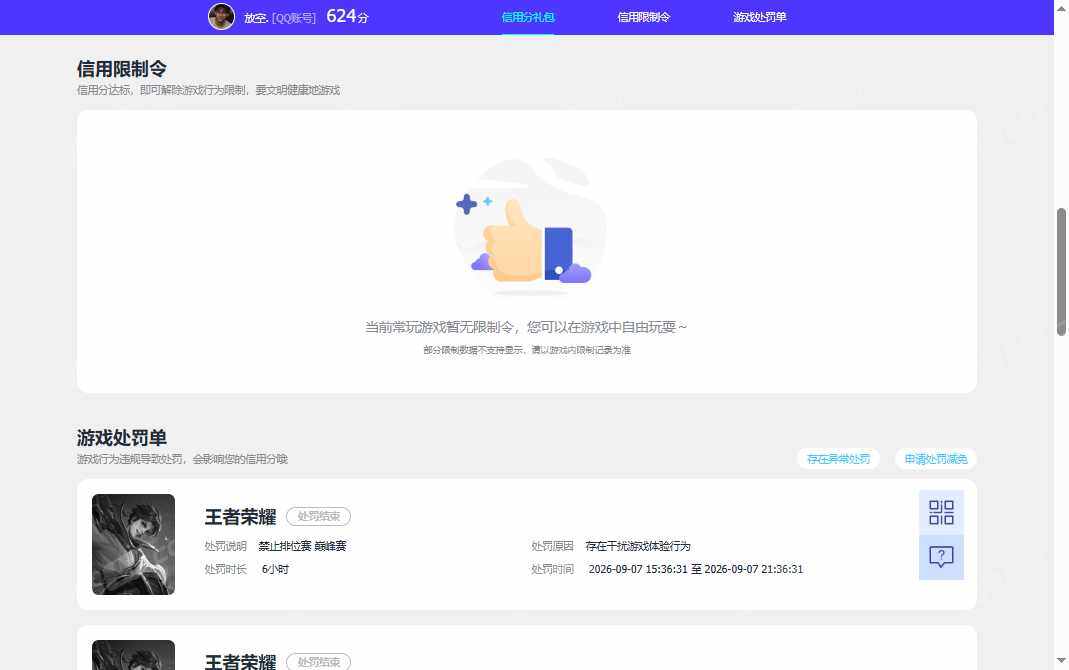Click the 存在异常处罚 button
This screenshot has width=1069, height=670.
pos(838,459)
